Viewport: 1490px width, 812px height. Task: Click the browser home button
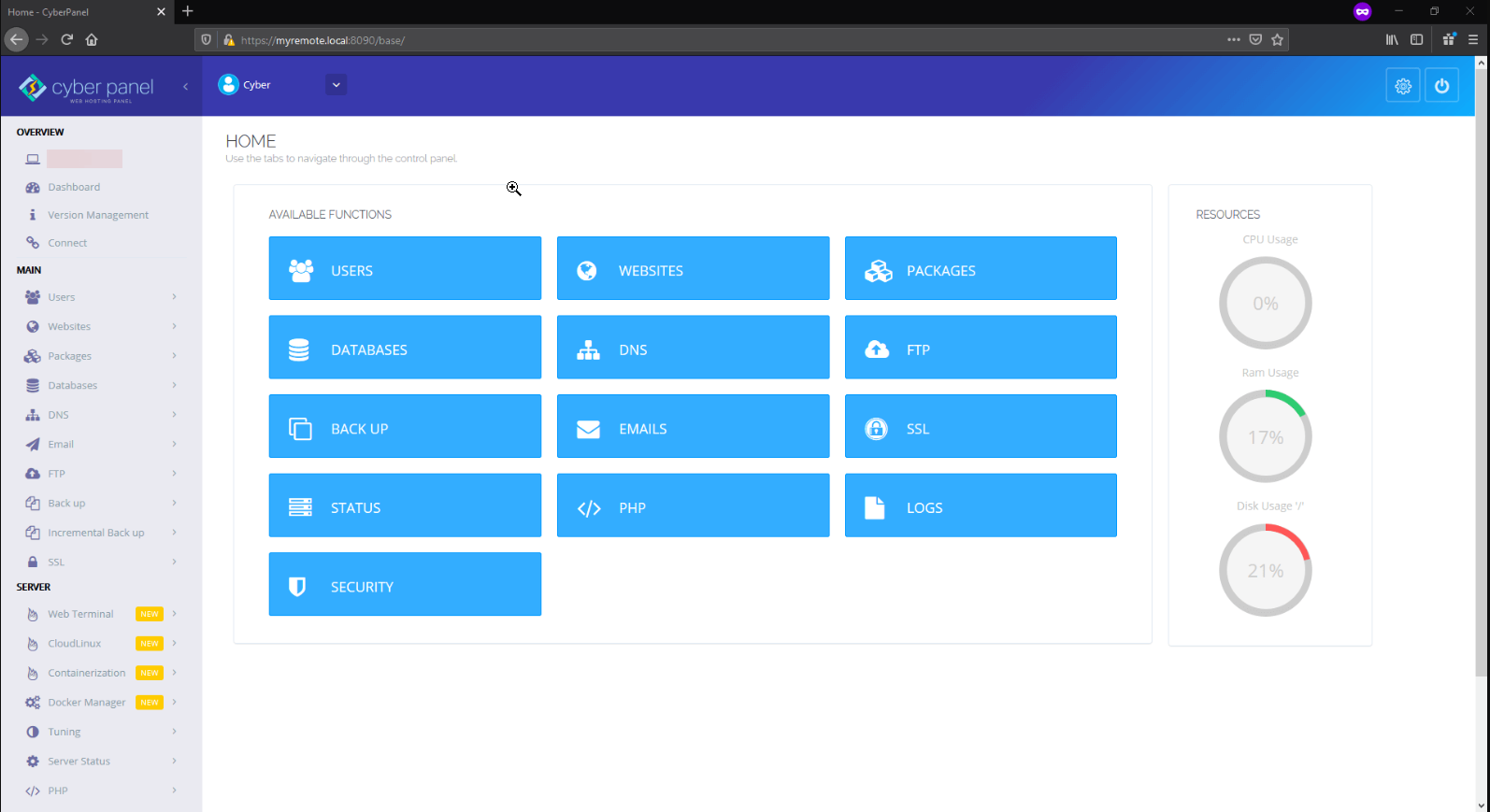click(x=92, y=39)
